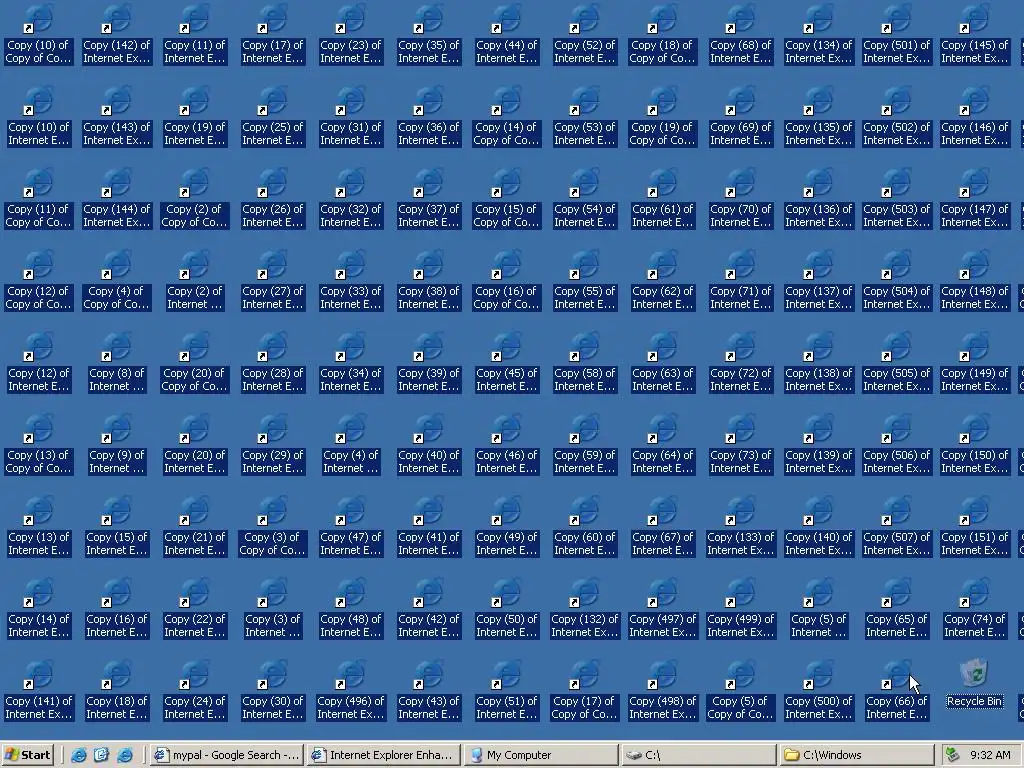
Task: Select the Copy (141) of Internet Explorer shortcut
Action: coord(39,690)
